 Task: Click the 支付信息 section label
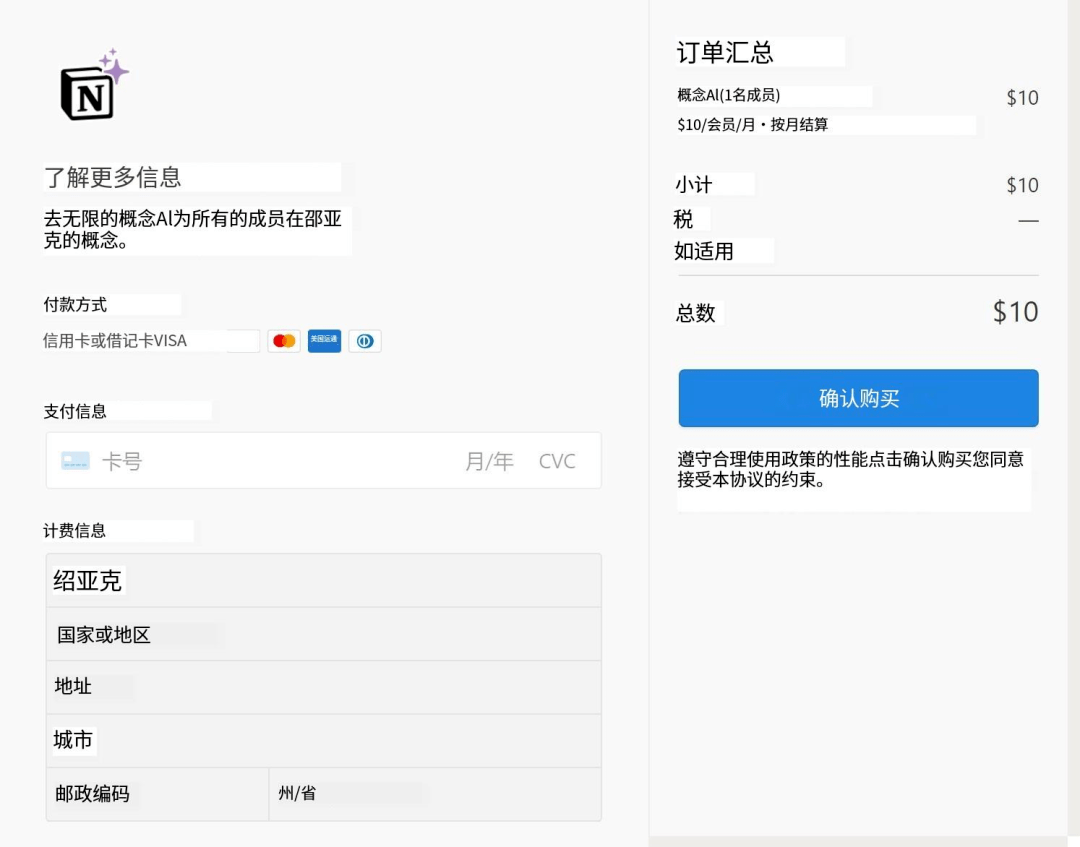[75, 411]
